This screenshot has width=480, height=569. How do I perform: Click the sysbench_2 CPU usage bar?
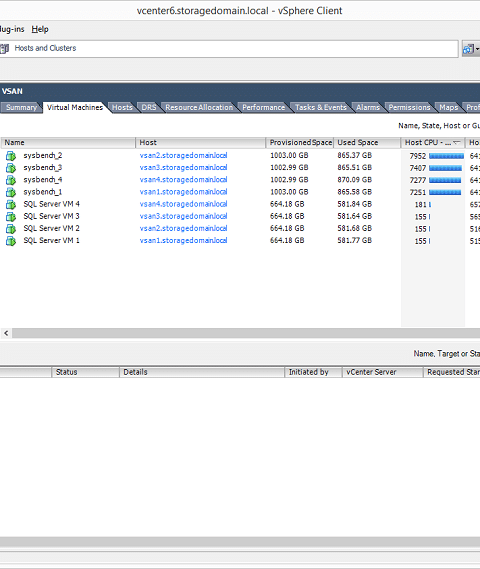pos(446,156)
